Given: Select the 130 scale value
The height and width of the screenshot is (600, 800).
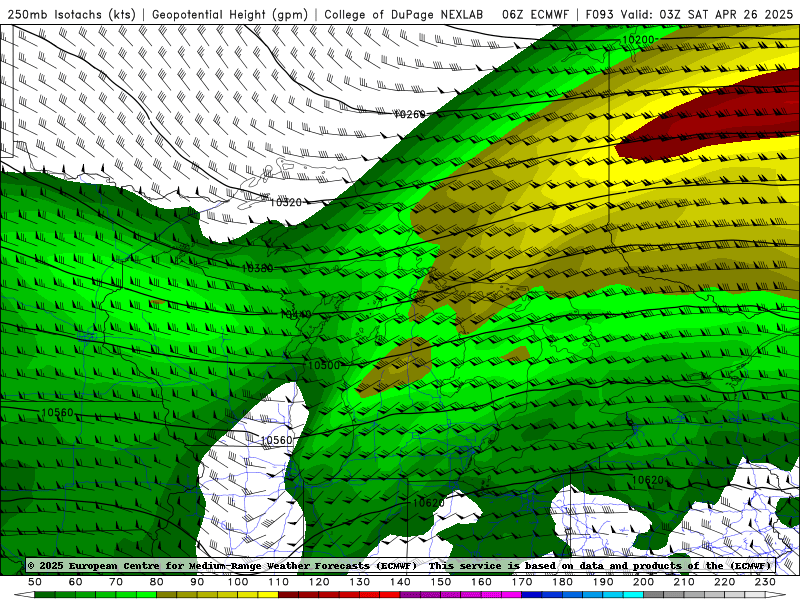Looking at the screenshot, I should coord(360,582).
